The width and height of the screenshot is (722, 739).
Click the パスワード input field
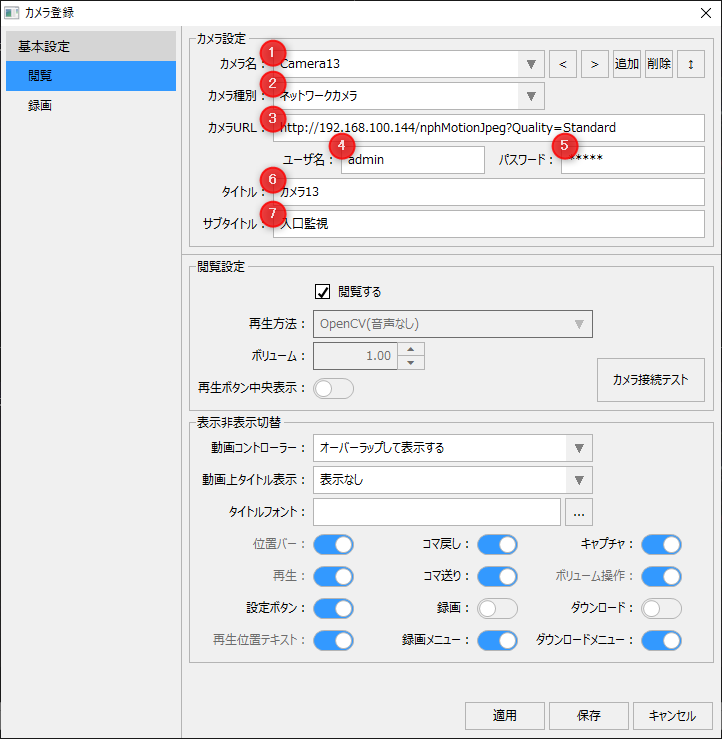[633, 160]
